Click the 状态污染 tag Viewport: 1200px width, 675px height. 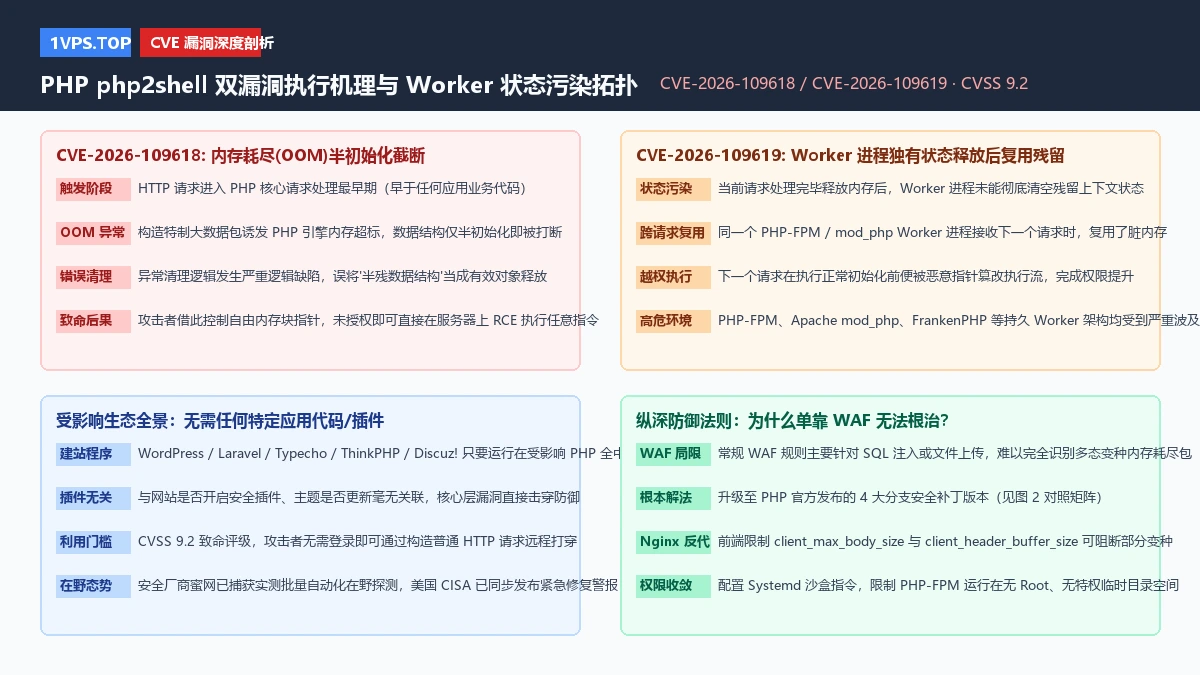673,188
